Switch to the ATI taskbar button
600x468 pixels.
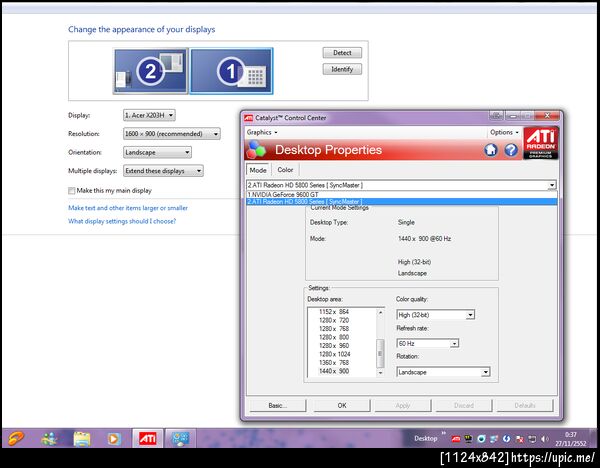[x=147, y=438]
